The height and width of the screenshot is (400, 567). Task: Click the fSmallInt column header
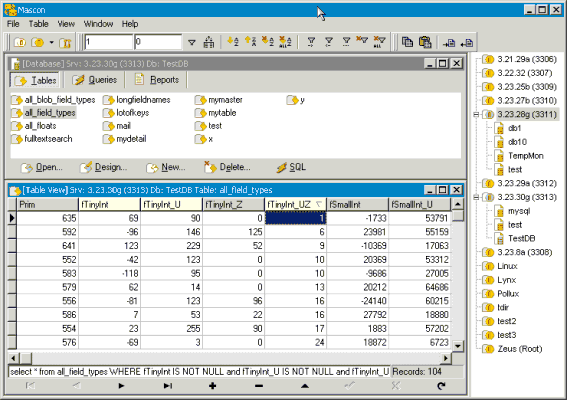coord(357,205)
